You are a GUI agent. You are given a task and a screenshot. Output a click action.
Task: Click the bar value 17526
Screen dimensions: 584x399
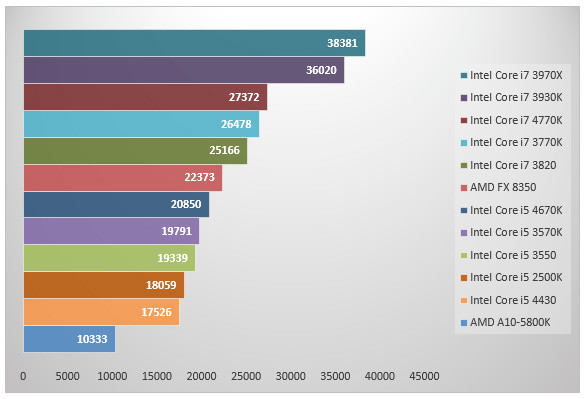click(x=156, y=312)
